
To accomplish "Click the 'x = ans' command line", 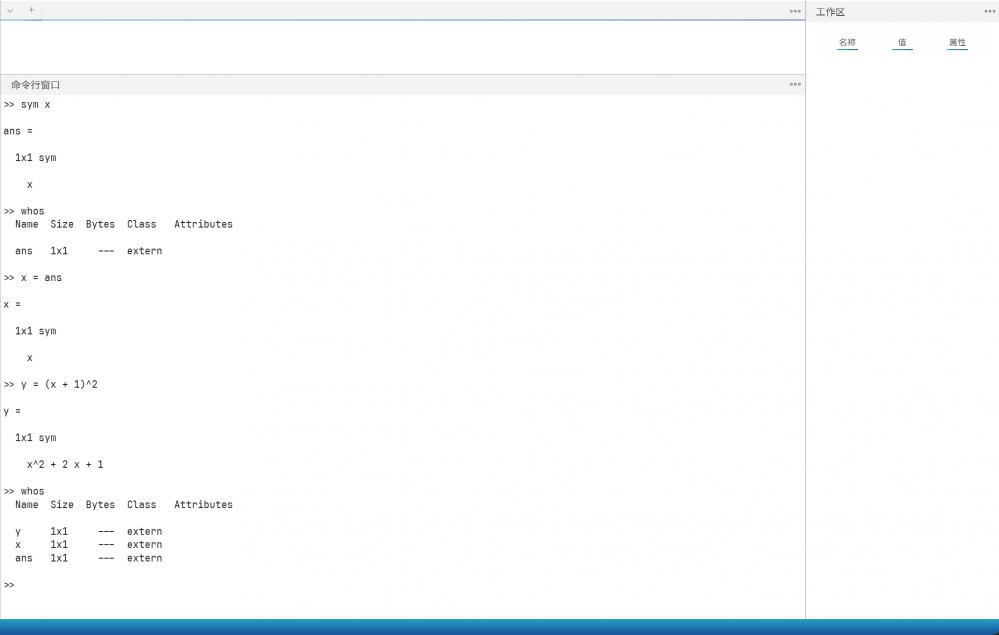I will pyautogui.click(x=41, y=278).
